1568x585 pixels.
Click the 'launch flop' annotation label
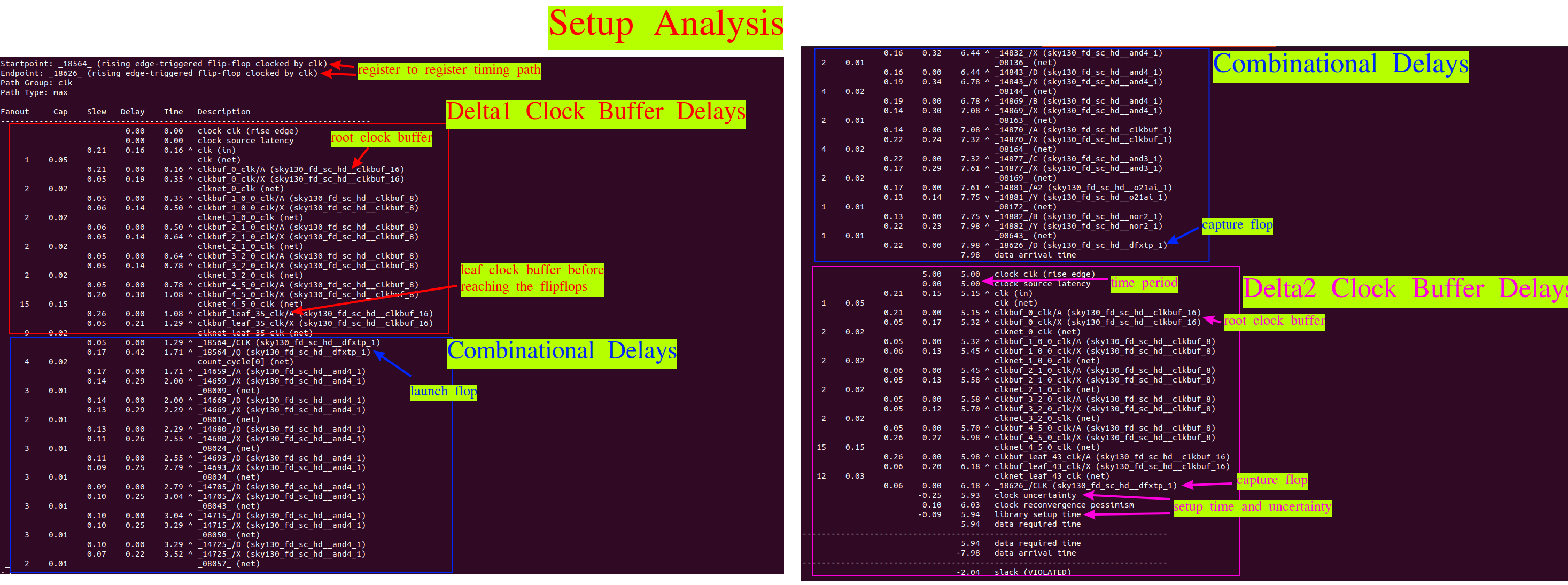[x=443, y=392]
